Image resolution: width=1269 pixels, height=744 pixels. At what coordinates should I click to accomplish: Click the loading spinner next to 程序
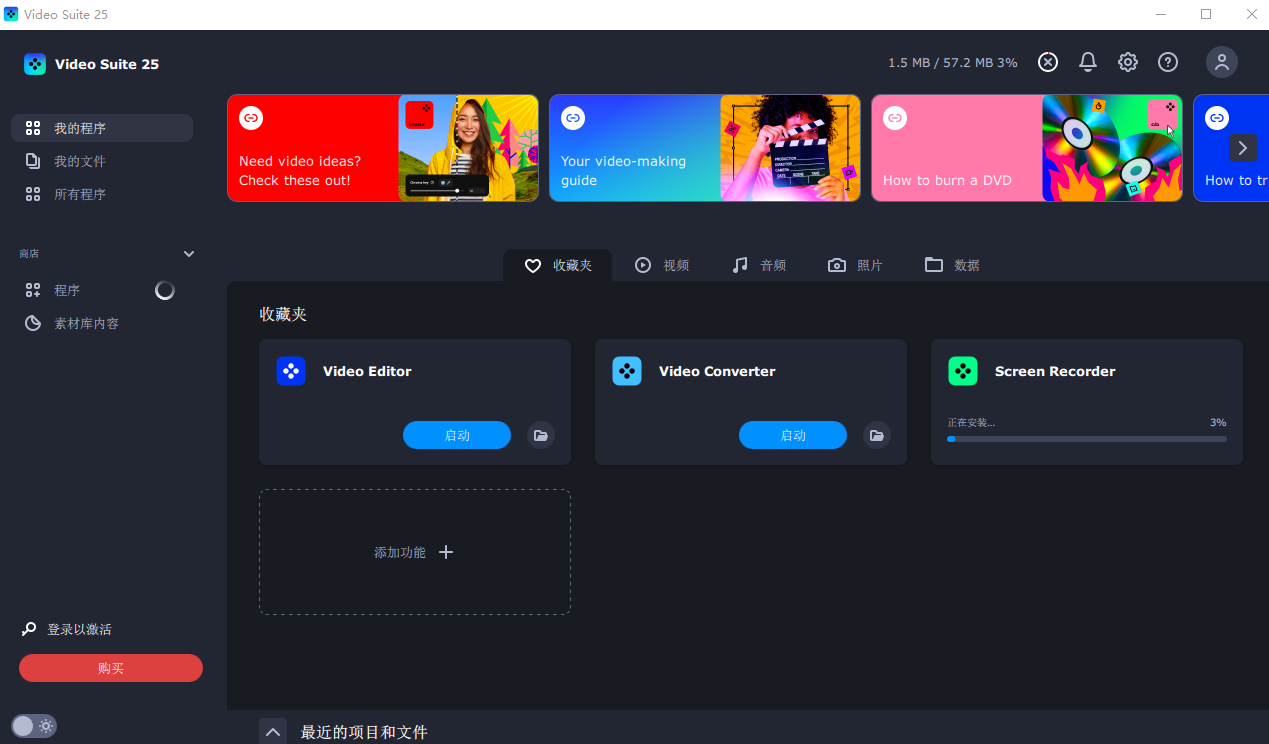tap(165, 290)
